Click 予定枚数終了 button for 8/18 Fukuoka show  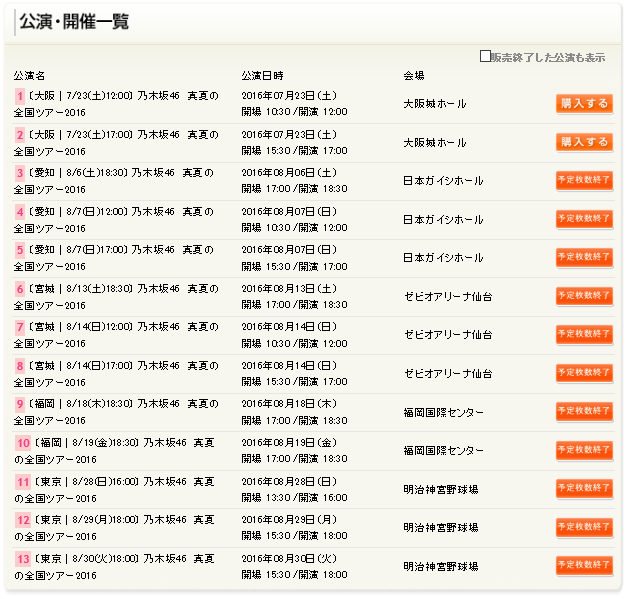(584, 411)
